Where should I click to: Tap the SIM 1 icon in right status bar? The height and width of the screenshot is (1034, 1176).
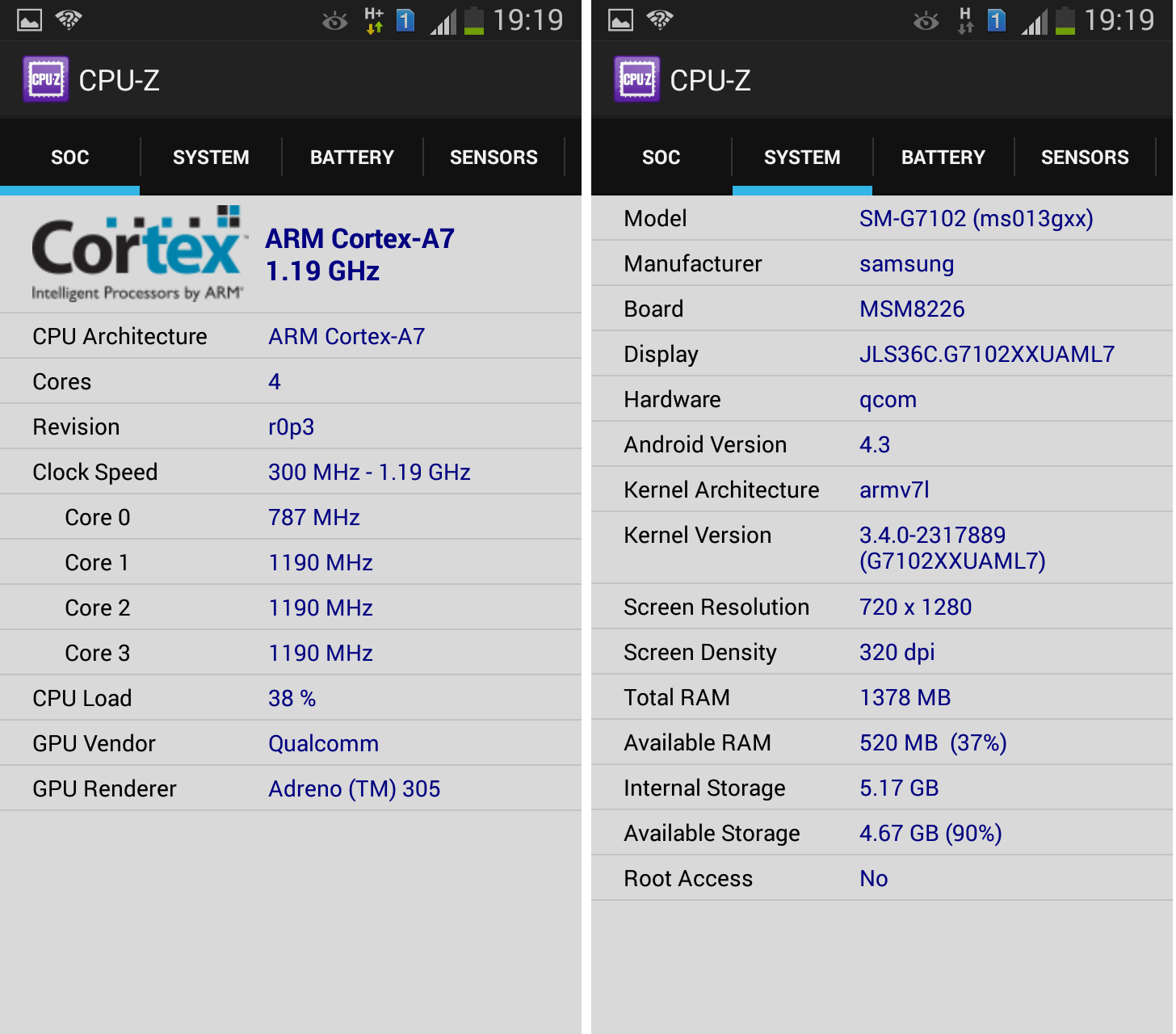pos(997,20)
